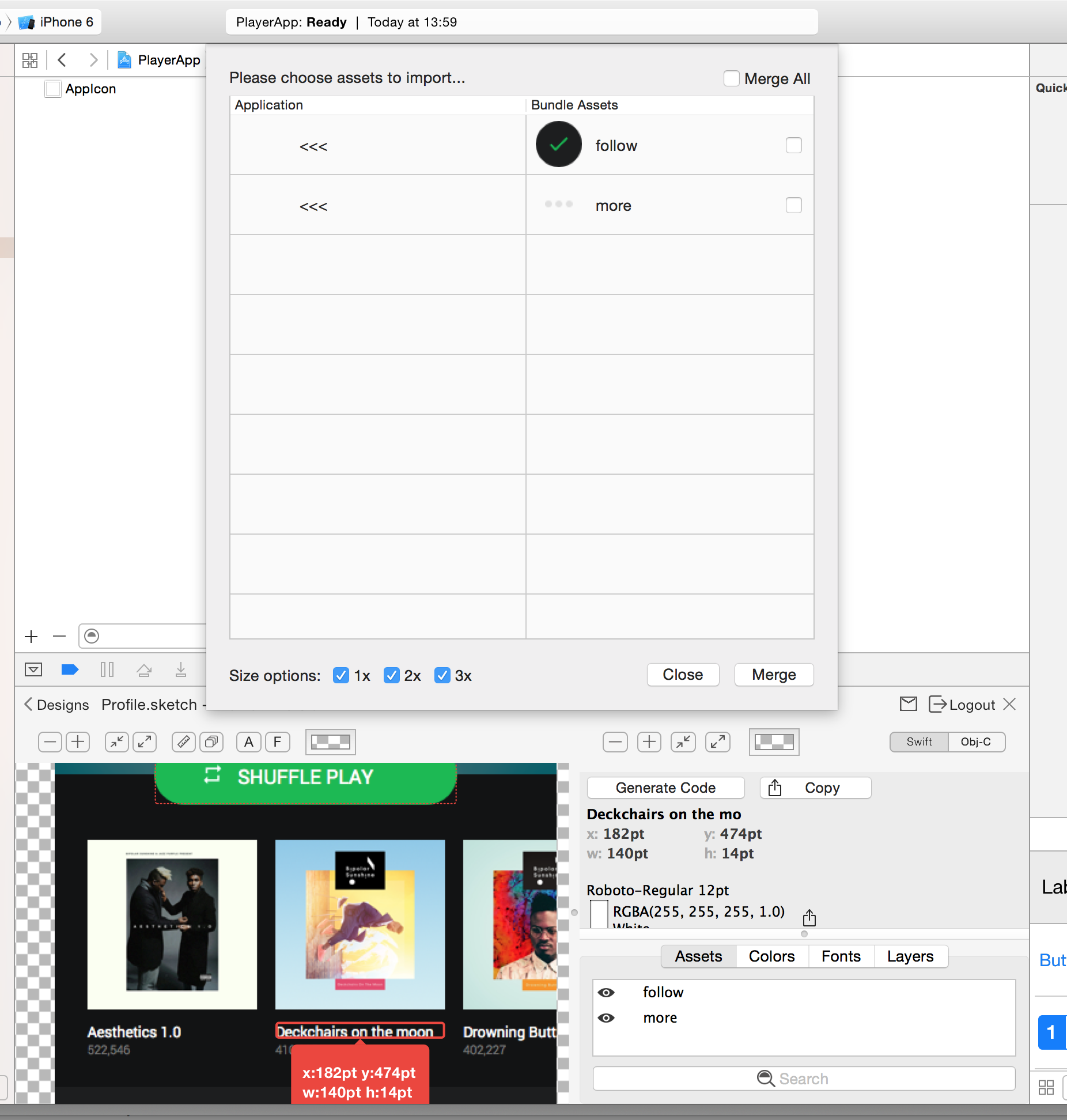The height and width of the screenshot is (1120, 1067).
Task: Hide the follow asset with eye icon
Action: (606, 992)
